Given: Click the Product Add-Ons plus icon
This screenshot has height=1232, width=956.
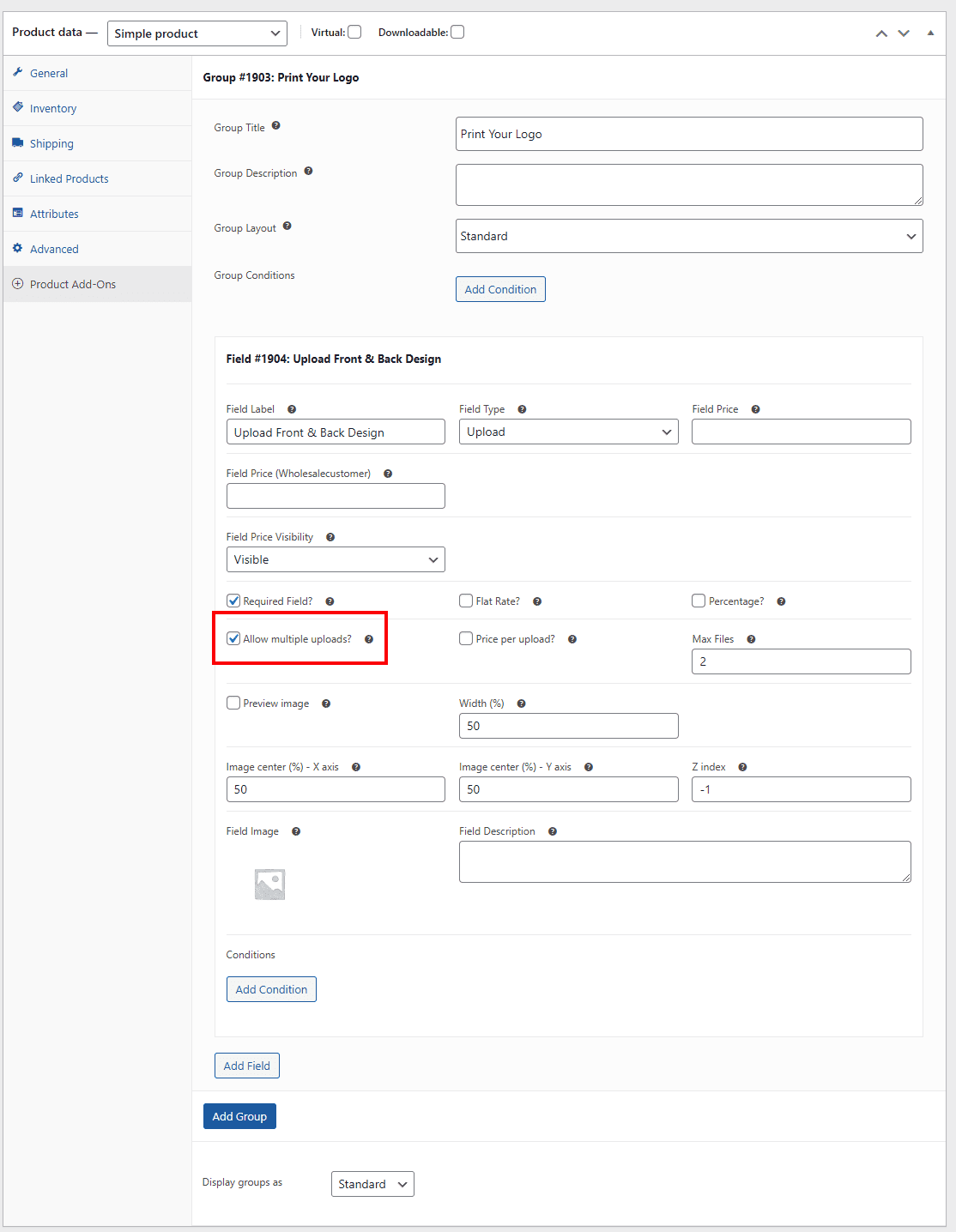Looking at the screenshot, I should tap(17, 283).
